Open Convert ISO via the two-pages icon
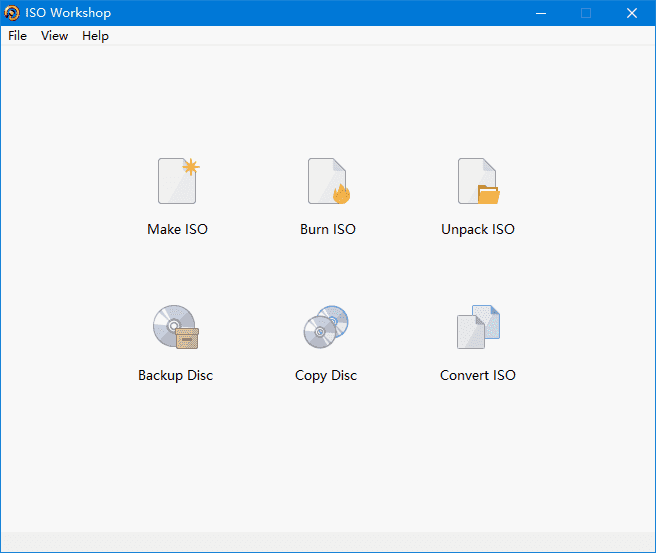The height and width of the screenshot is (553, 656). pyautogui.click(x=478, y=327)
